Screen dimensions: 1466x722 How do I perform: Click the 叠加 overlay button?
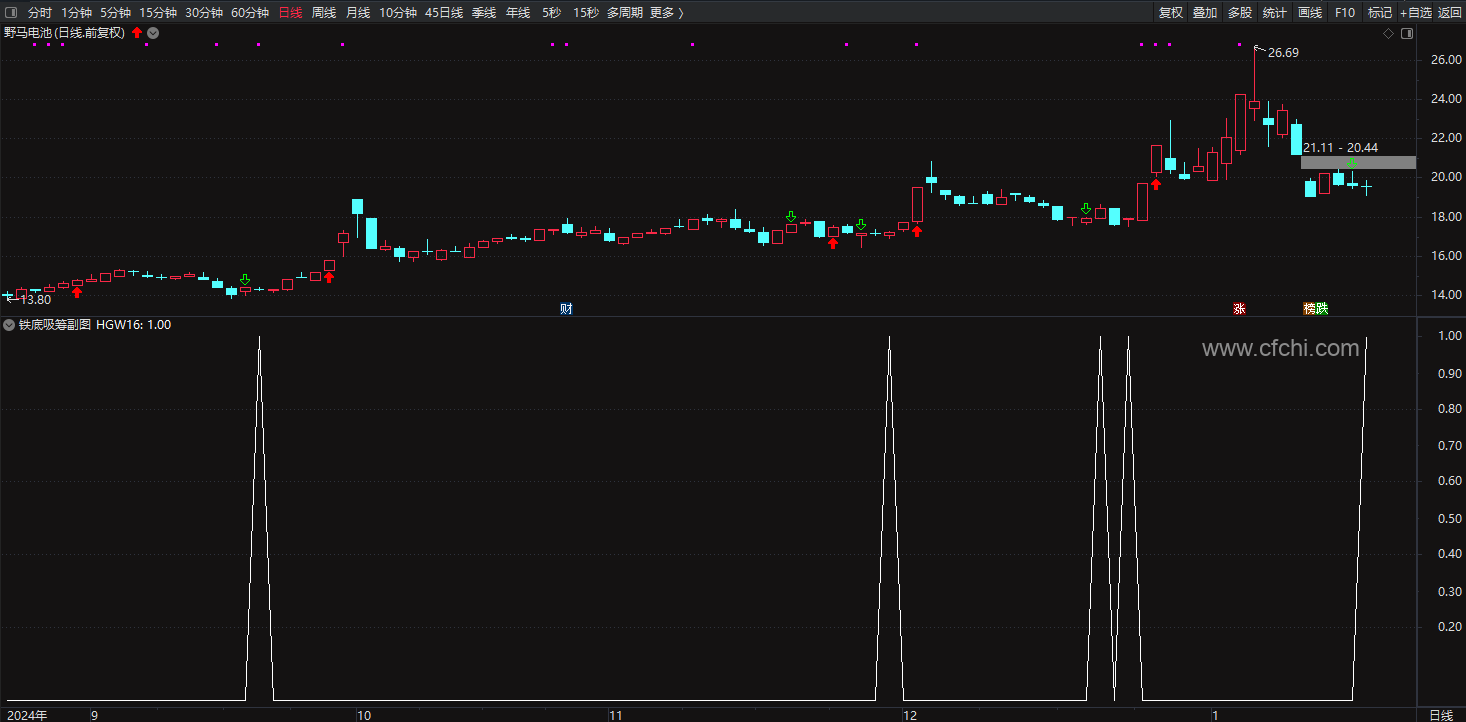click(1205, 13)
